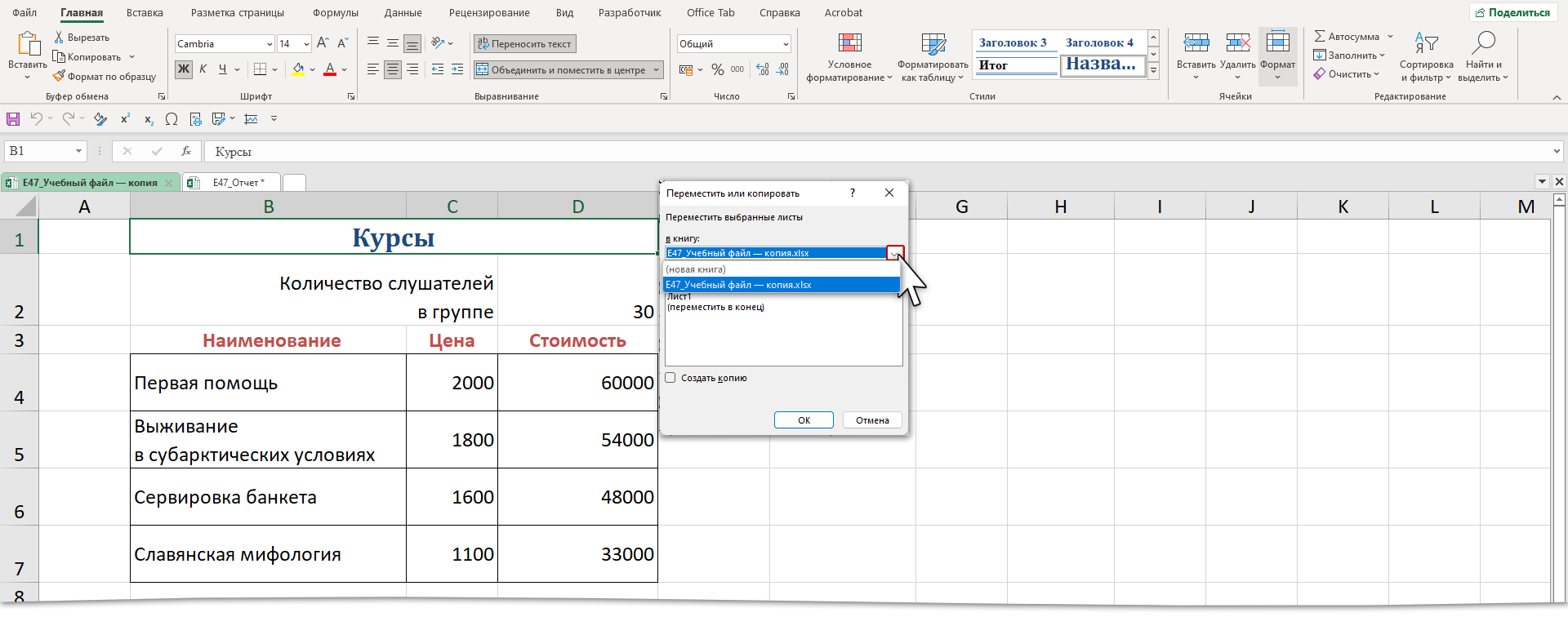Click the Формат cells button

point(1277,55)
